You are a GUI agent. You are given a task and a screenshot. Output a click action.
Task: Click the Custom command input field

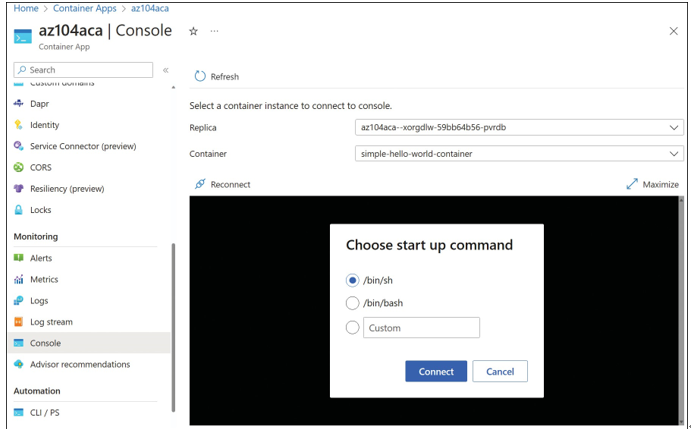coord(421,327)
